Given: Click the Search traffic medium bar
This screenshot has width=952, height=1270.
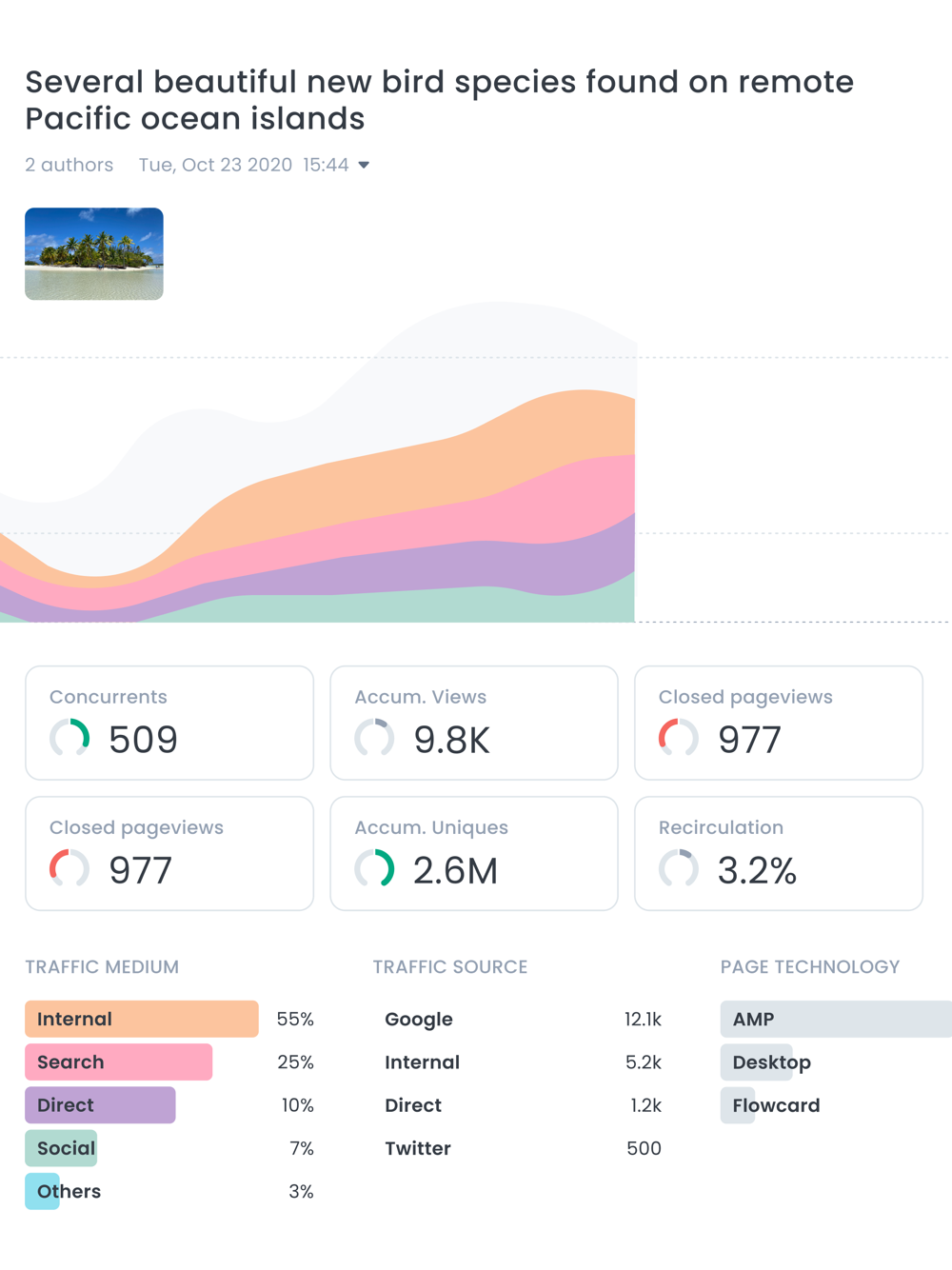Looking at the screenshot, I should tap(119, 1062).
